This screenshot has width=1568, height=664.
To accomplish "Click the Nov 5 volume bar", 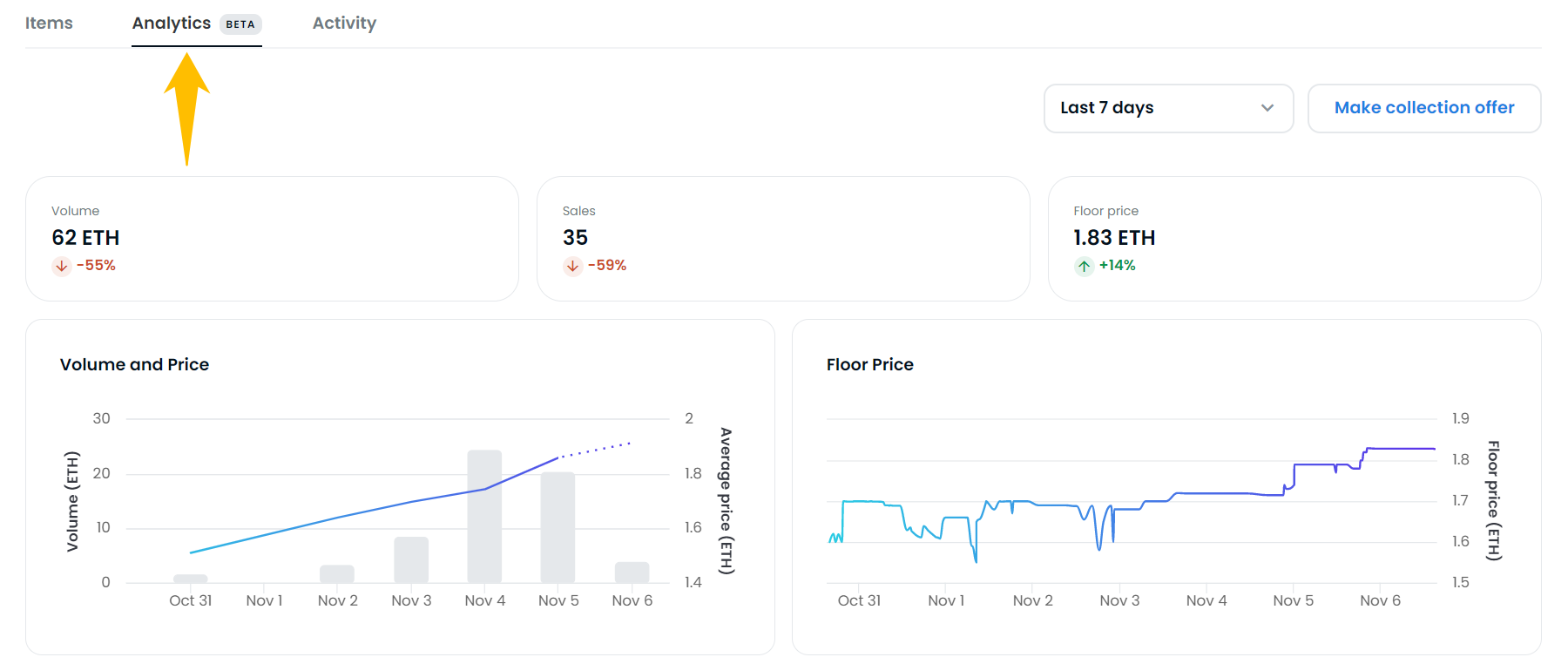I will pos(558,527).
